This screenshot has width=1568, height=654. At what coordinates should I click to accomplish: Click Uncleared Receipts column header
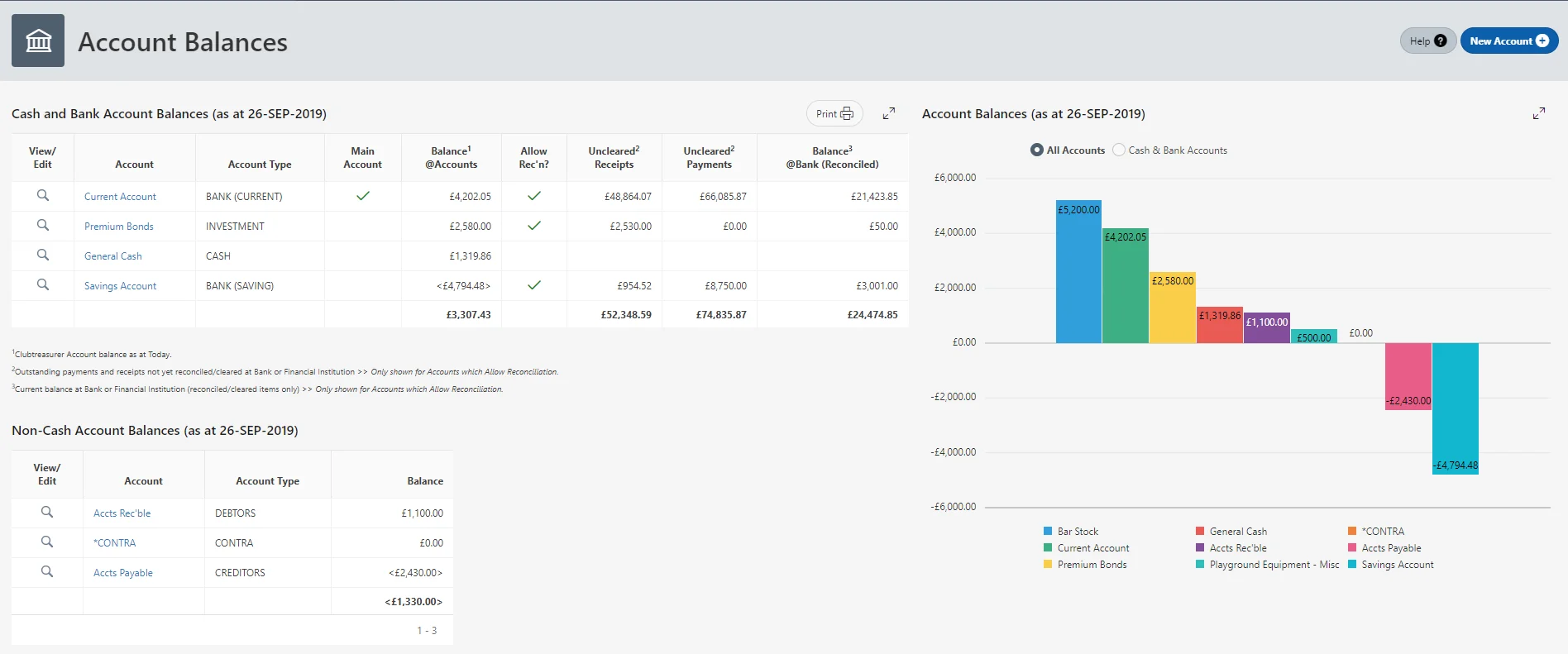pyautogui.click(x=614, y=158)
